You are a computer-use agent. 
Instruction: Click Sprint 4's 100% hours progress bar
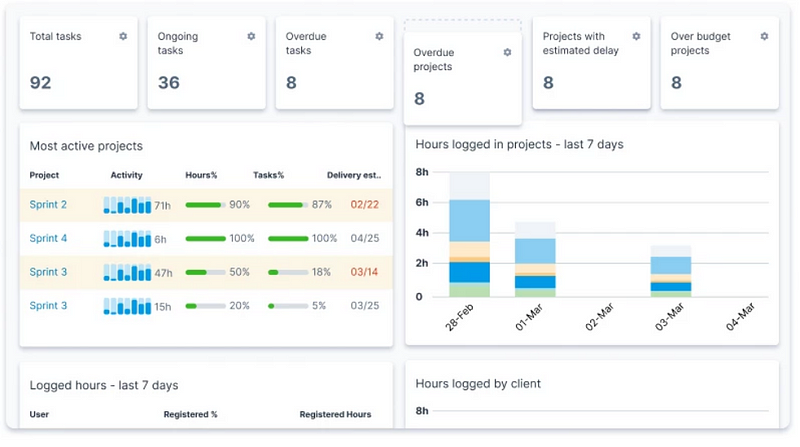(206, 238)
